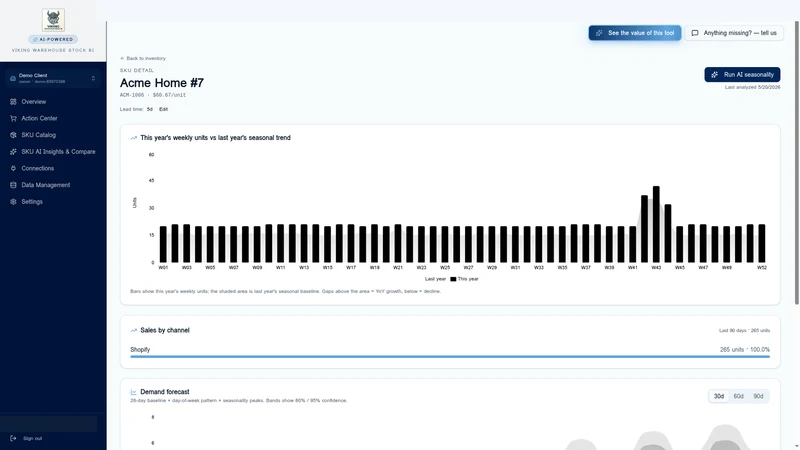
Task: Click the Data Management database icon
Action: coord(13,185)
